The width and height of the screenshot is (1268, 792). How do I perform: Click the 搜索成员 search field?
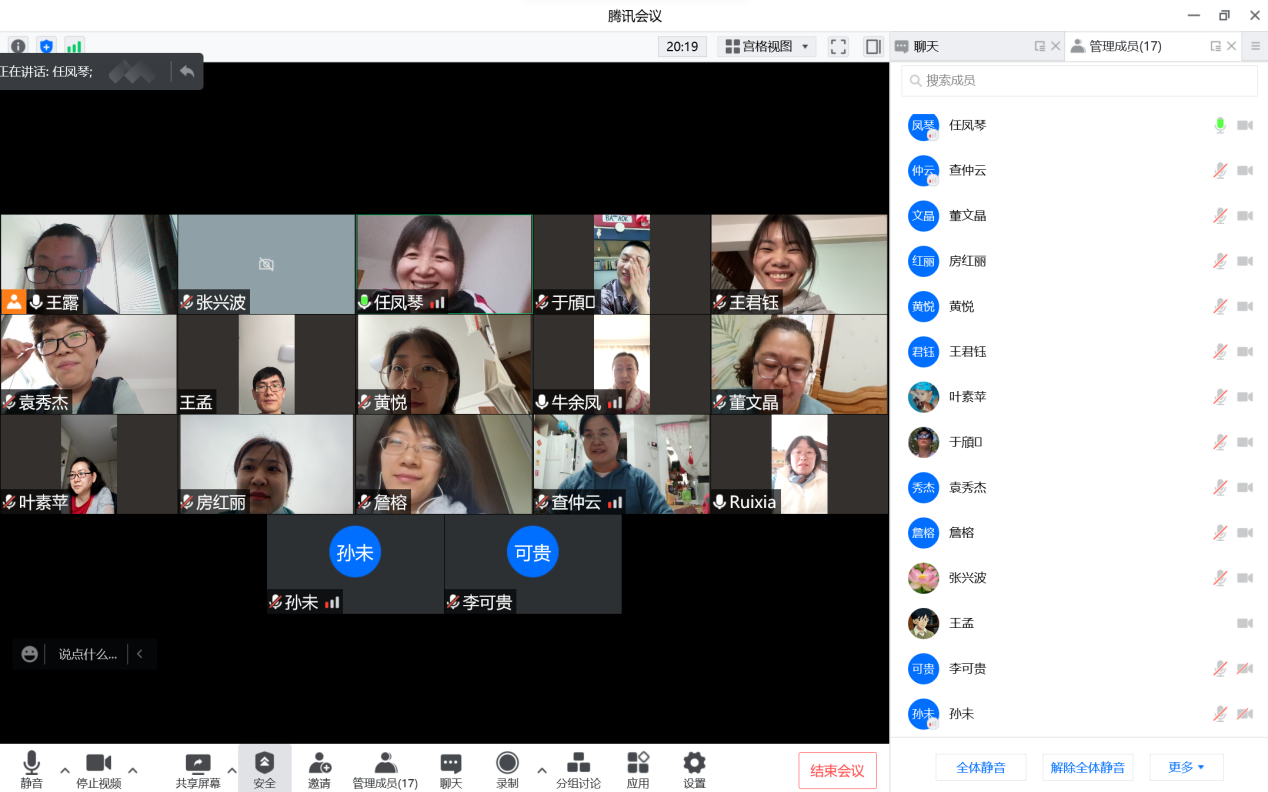click(x=1080, y=80)
